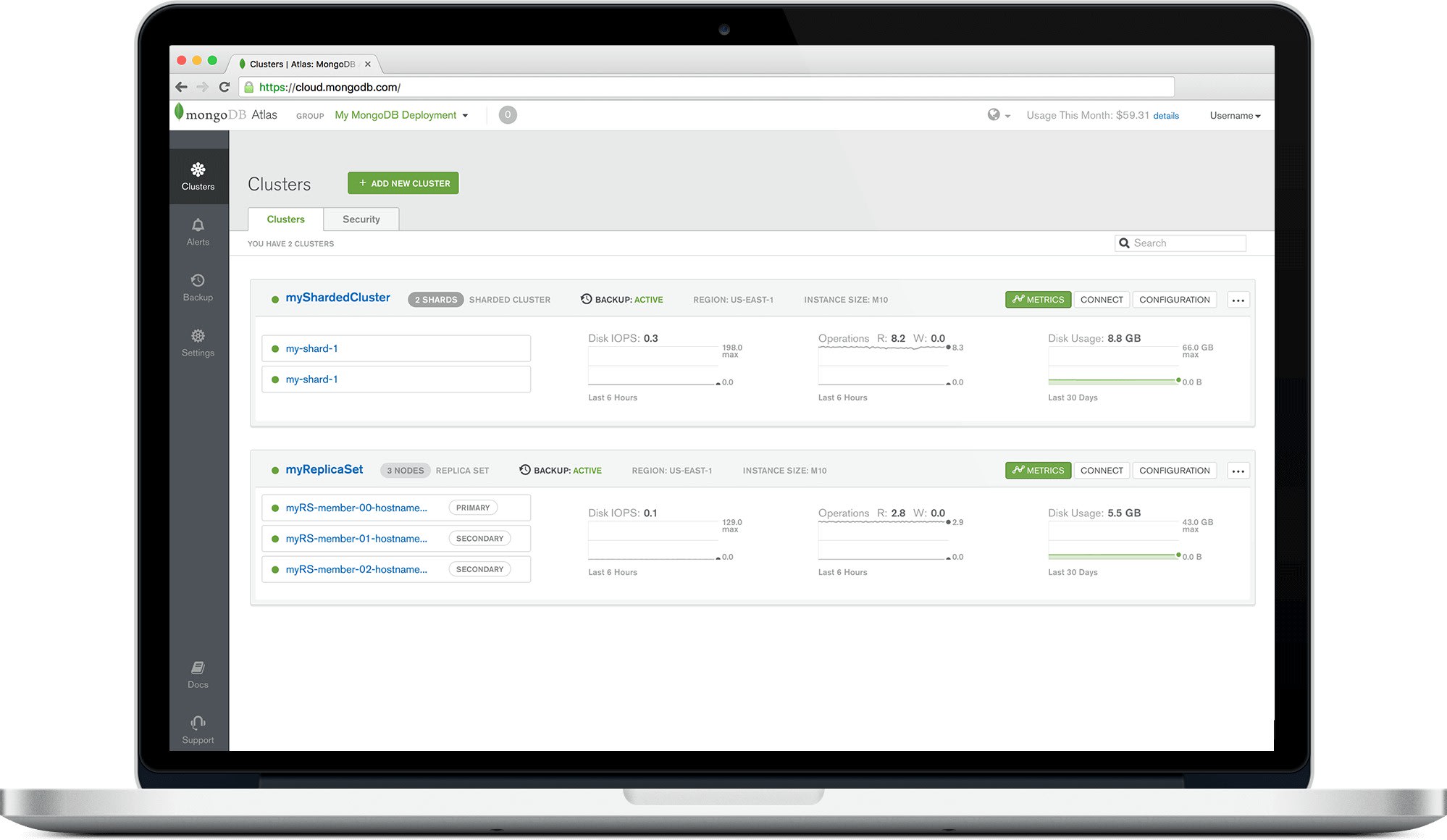The height and width of the screenshot is (840, 1447).
Task: Open the Alerts panel
Action: pos(198,231)
